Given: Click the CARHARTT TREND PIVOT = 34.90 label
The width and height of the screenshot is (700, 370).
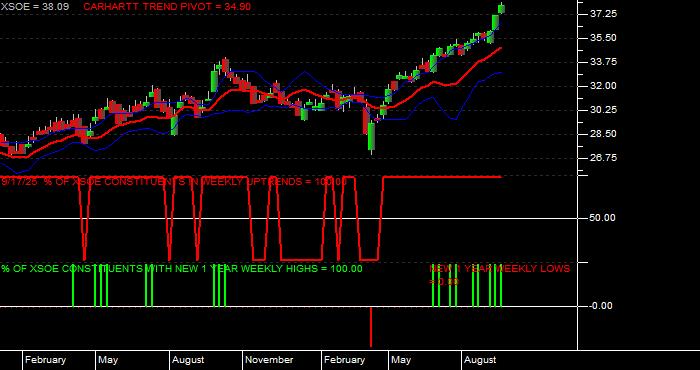Looking at the screenshot, I should pos(167,7).
